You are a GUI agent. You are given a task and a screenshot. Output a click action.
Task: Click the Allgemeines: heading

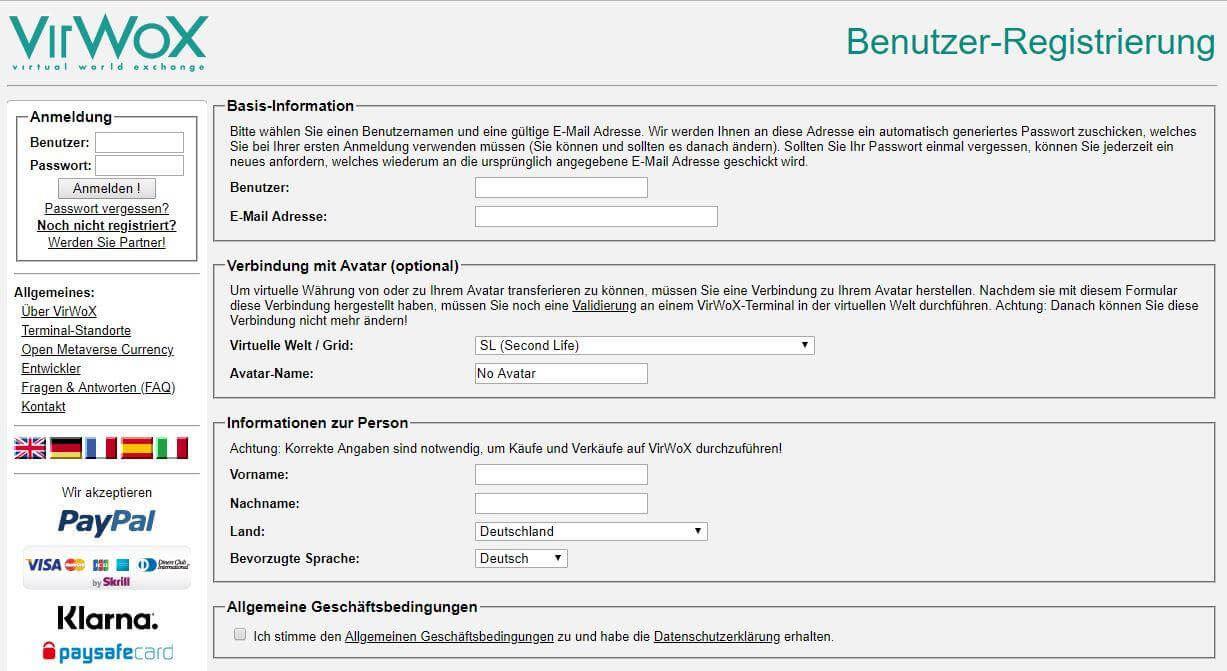click(x=54, y=292)
